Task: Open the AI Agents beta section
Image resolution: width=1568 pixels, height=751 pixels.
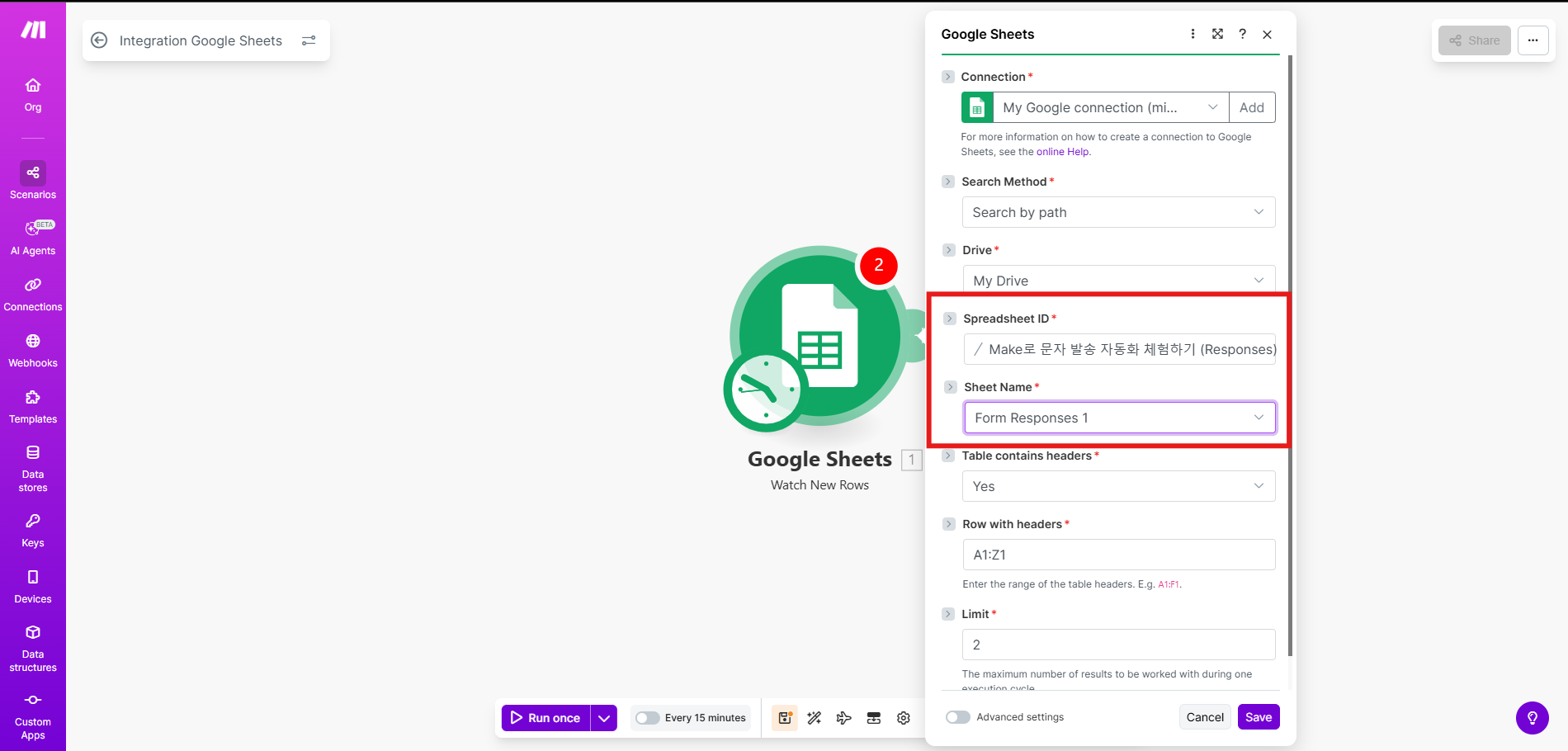Action: click(33, 237)
